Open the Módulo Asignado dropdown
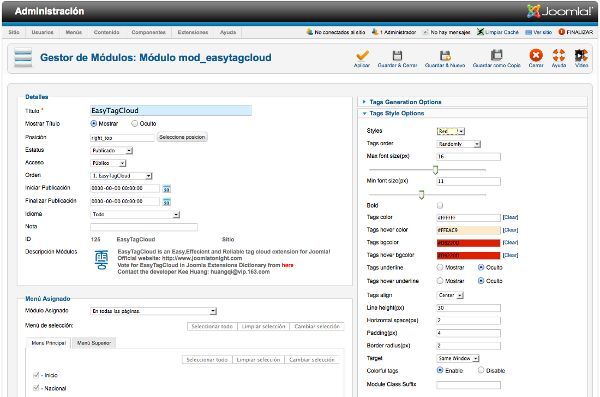The height and width of the screenshot is (397, 600). 153,311
